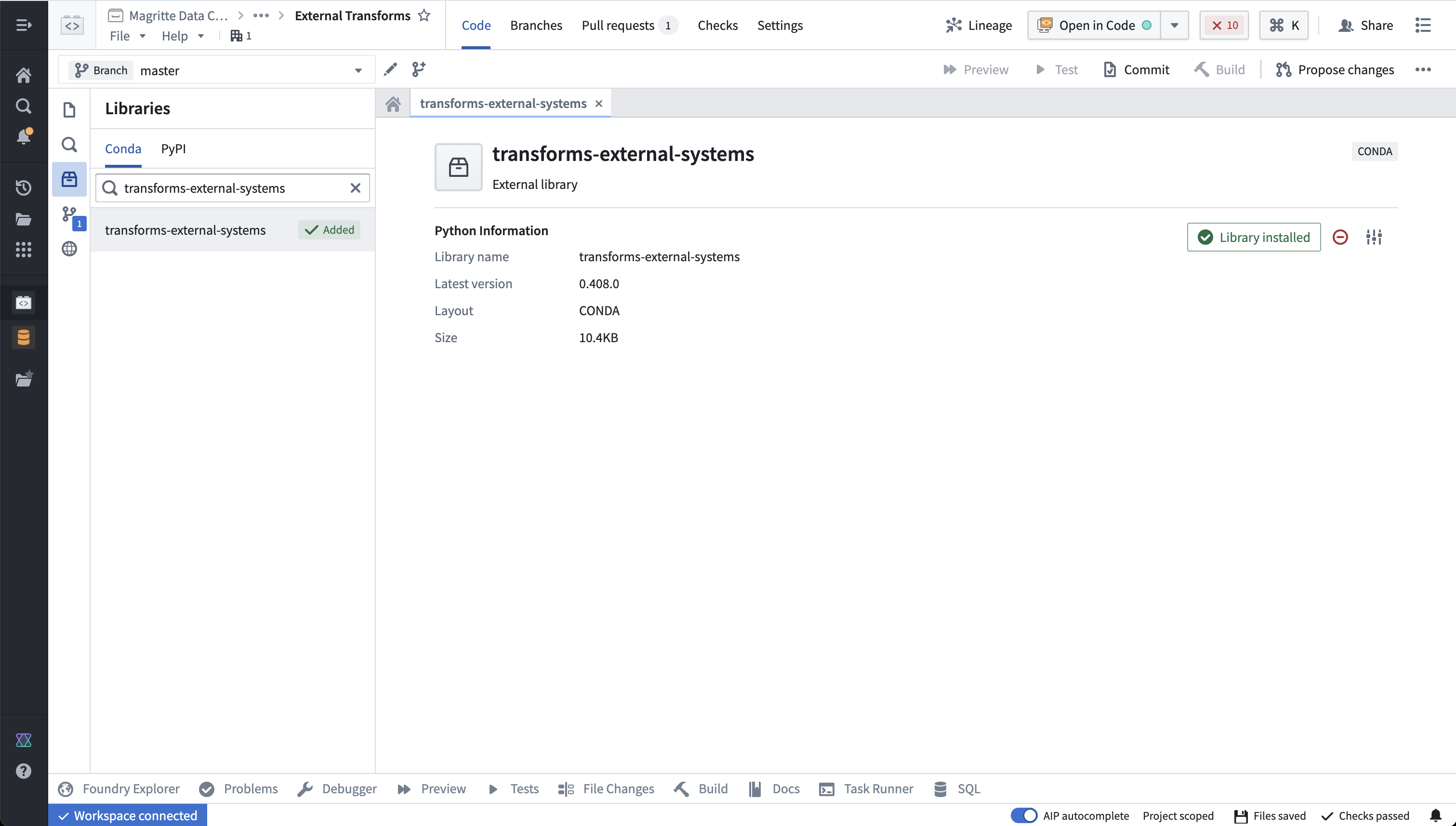The image size is (1456, 826).
Task: Toggle AIP autocomplete switch
Action: 1024,815
